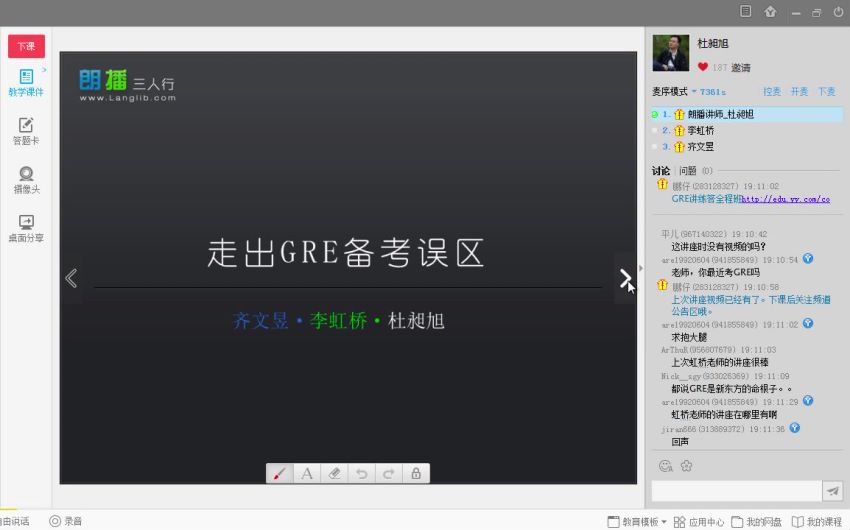Focus the chat message input box

[737, 491]
